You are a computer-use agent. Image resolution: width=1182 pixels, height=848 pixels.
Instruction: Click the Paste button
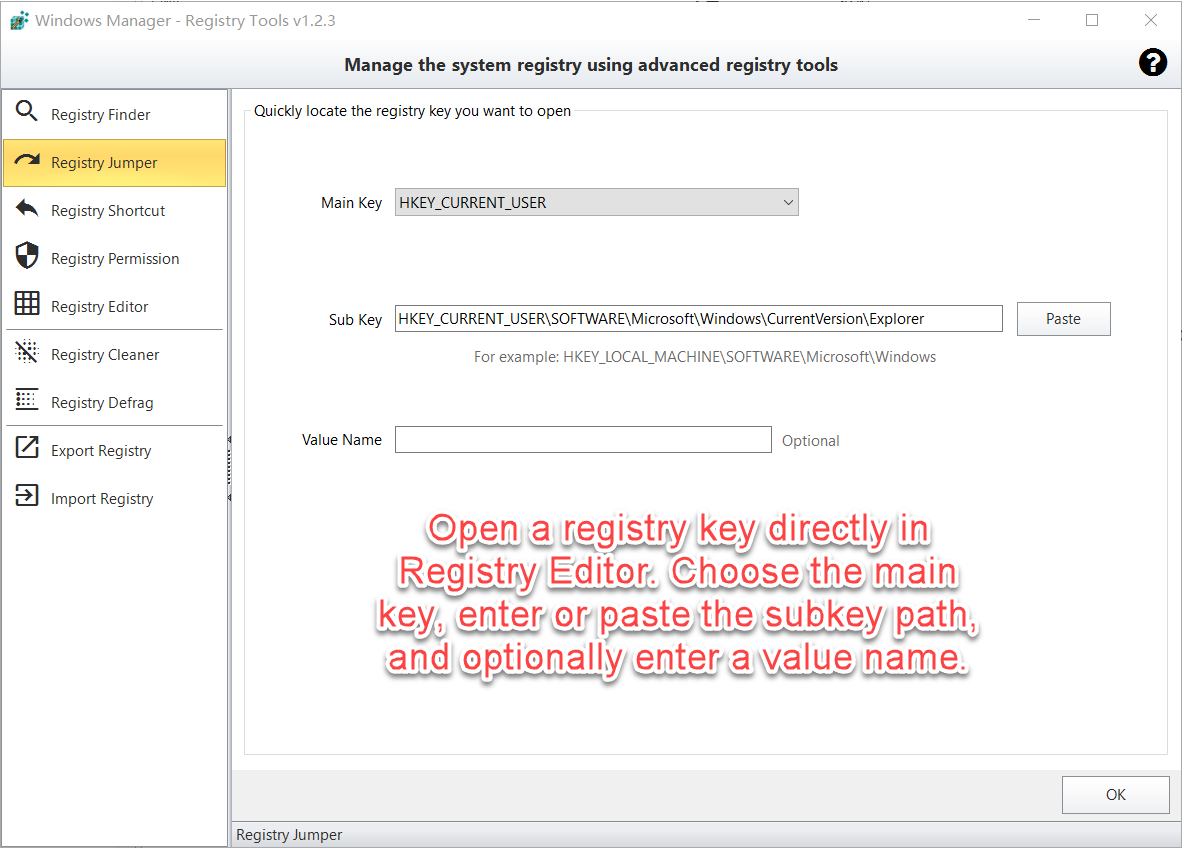[1063, 319]
